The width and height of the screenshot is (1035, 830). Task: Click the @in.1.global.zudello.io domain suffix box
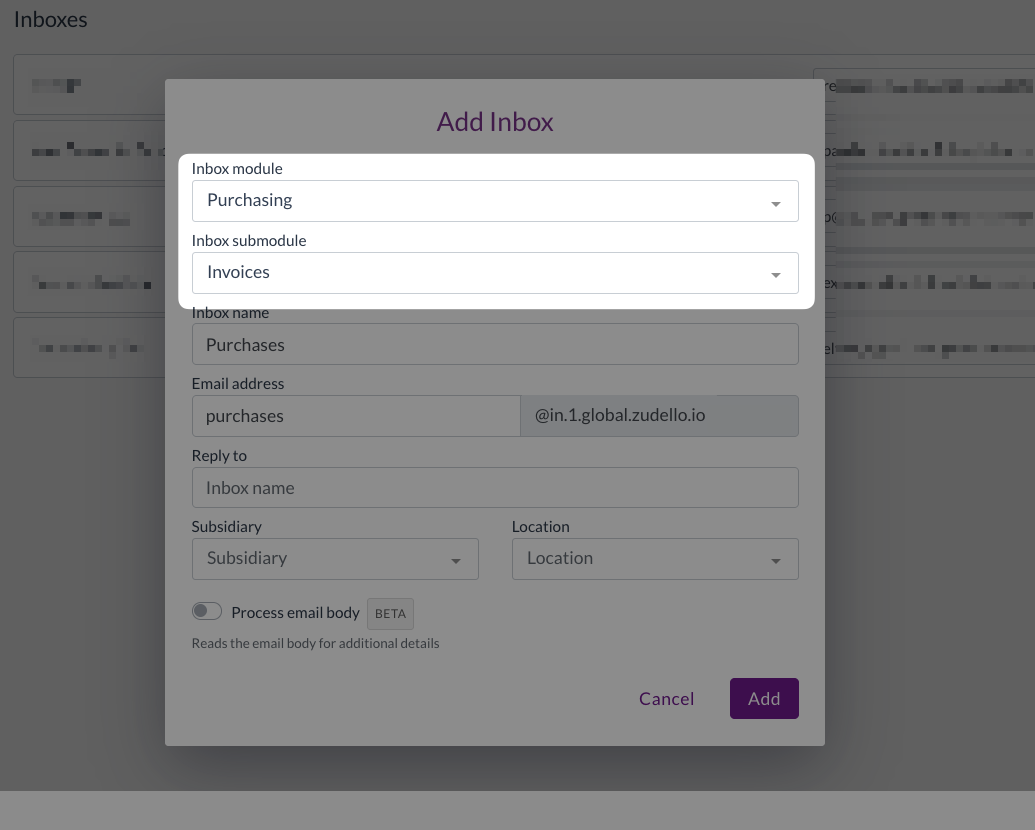click(659, 416)
